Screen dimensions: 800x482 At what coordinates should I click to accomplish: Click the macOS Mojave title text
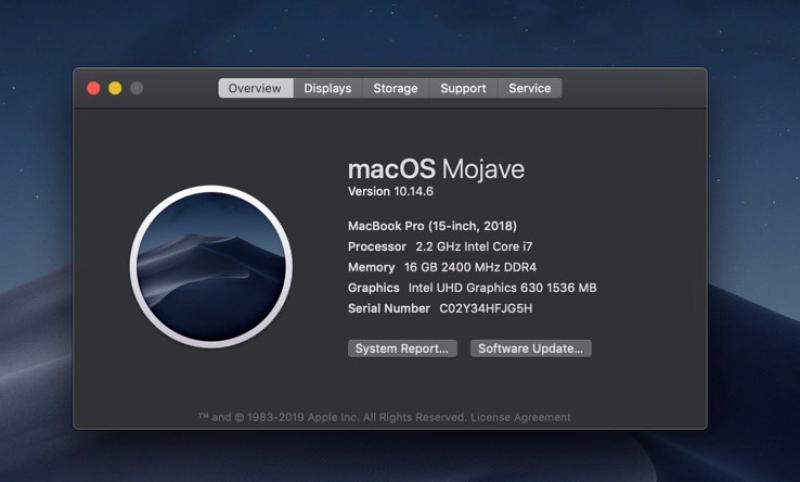coord(435,169)
